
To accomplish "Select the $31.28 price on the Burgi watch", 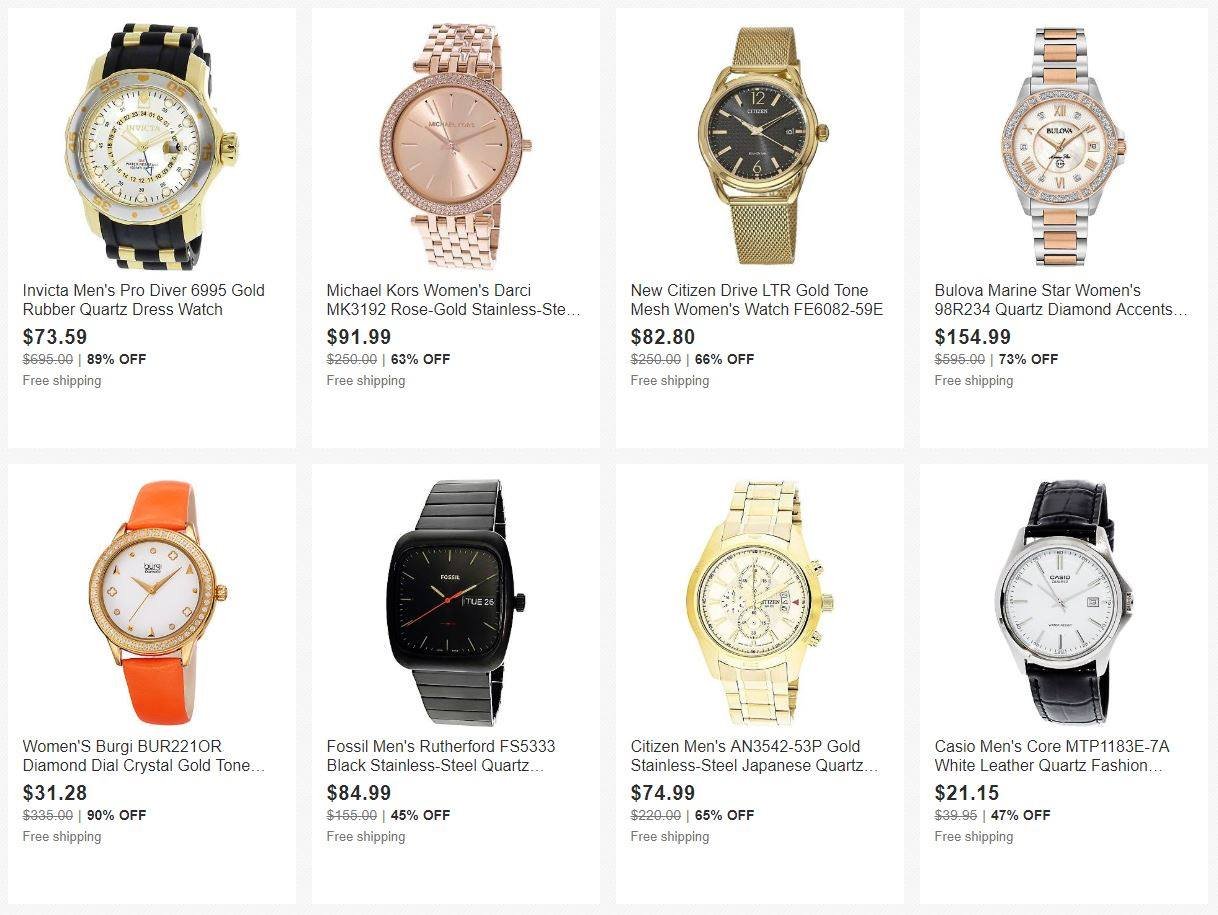I will [55, 793].
